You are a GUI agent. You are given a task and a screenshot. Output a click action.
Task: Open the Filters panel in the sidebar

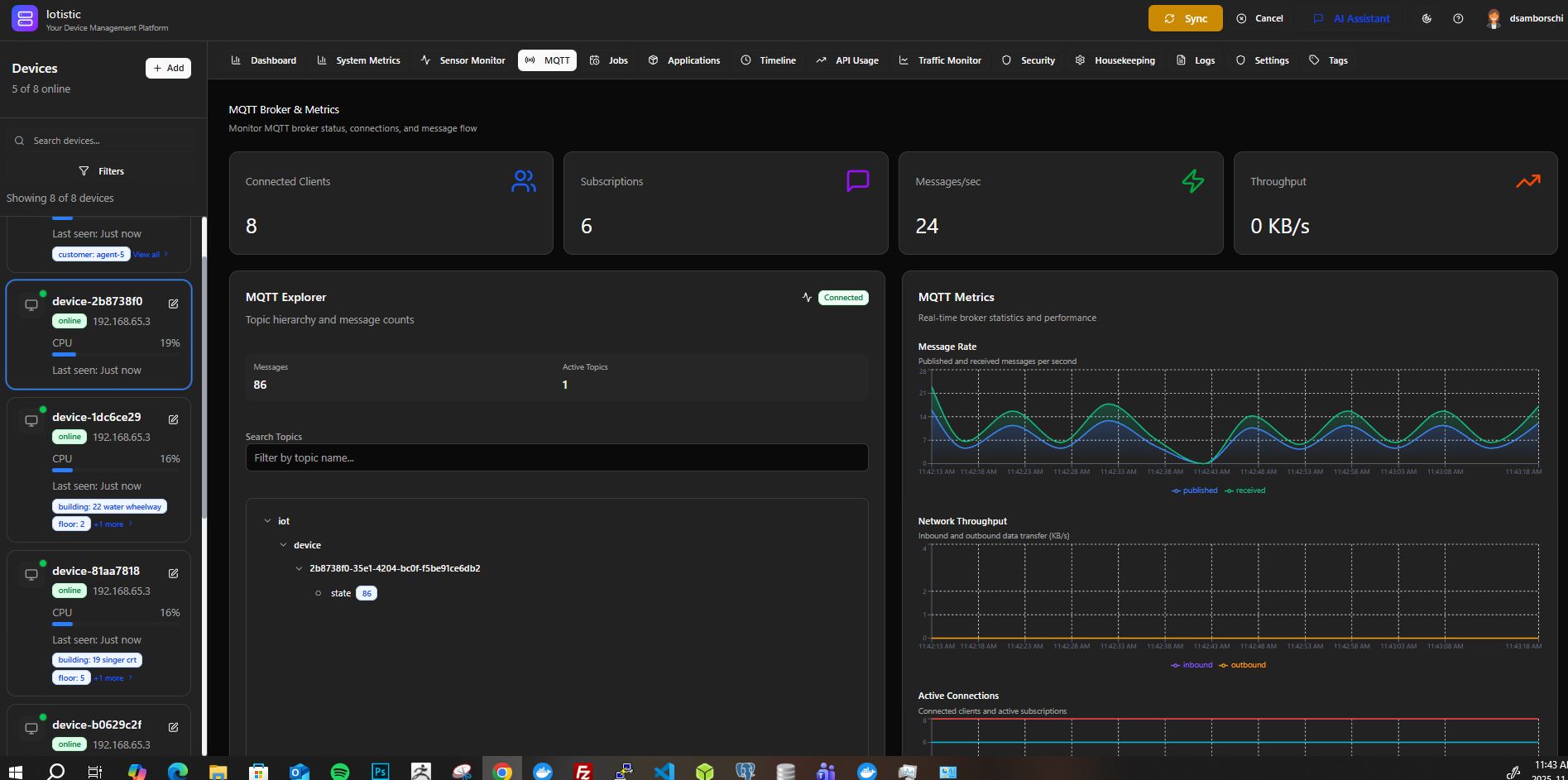103,170
